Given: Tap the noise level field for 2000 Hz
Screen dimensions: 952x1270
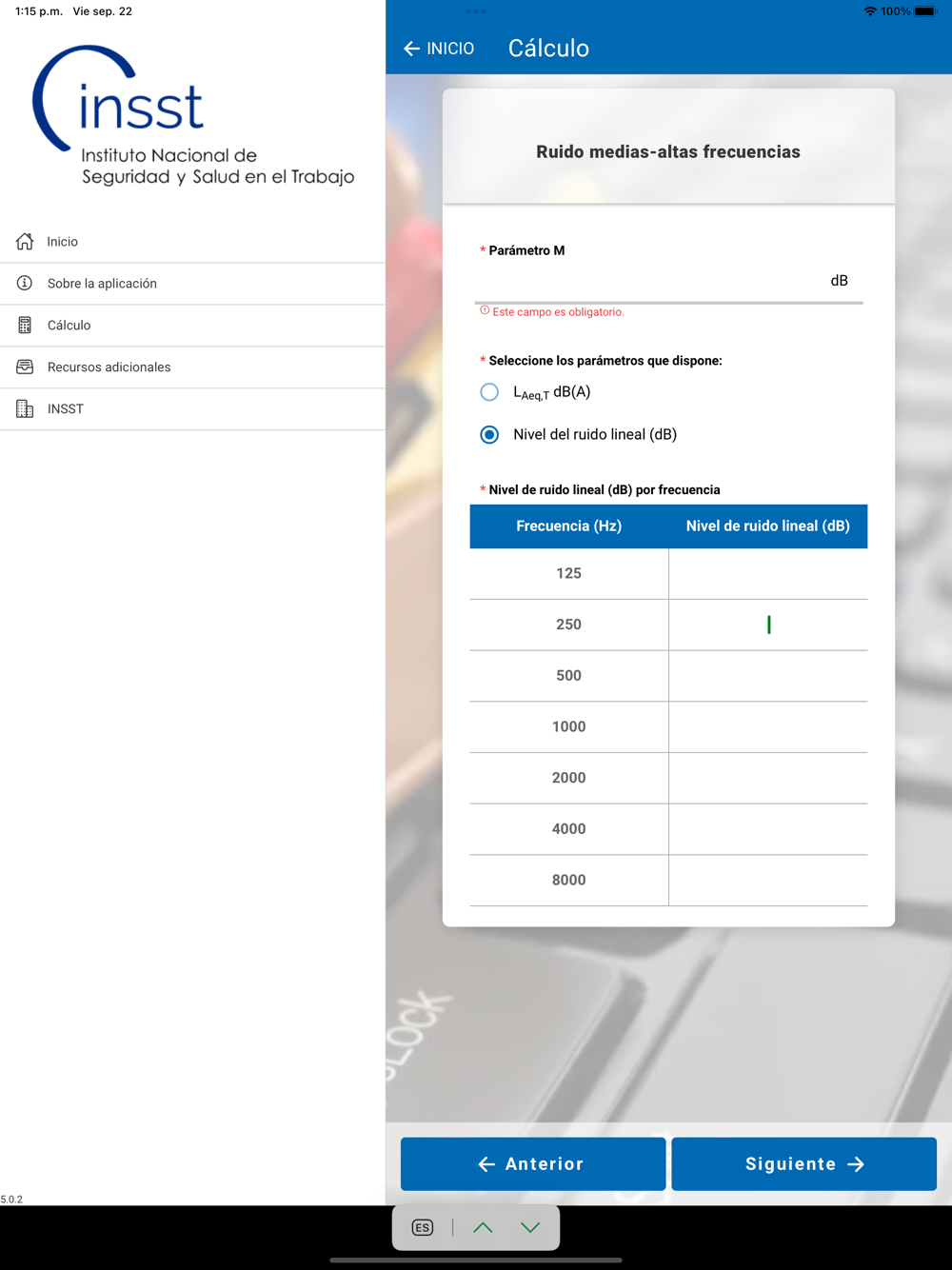Looking at the screenshot, I should [768, 778].
